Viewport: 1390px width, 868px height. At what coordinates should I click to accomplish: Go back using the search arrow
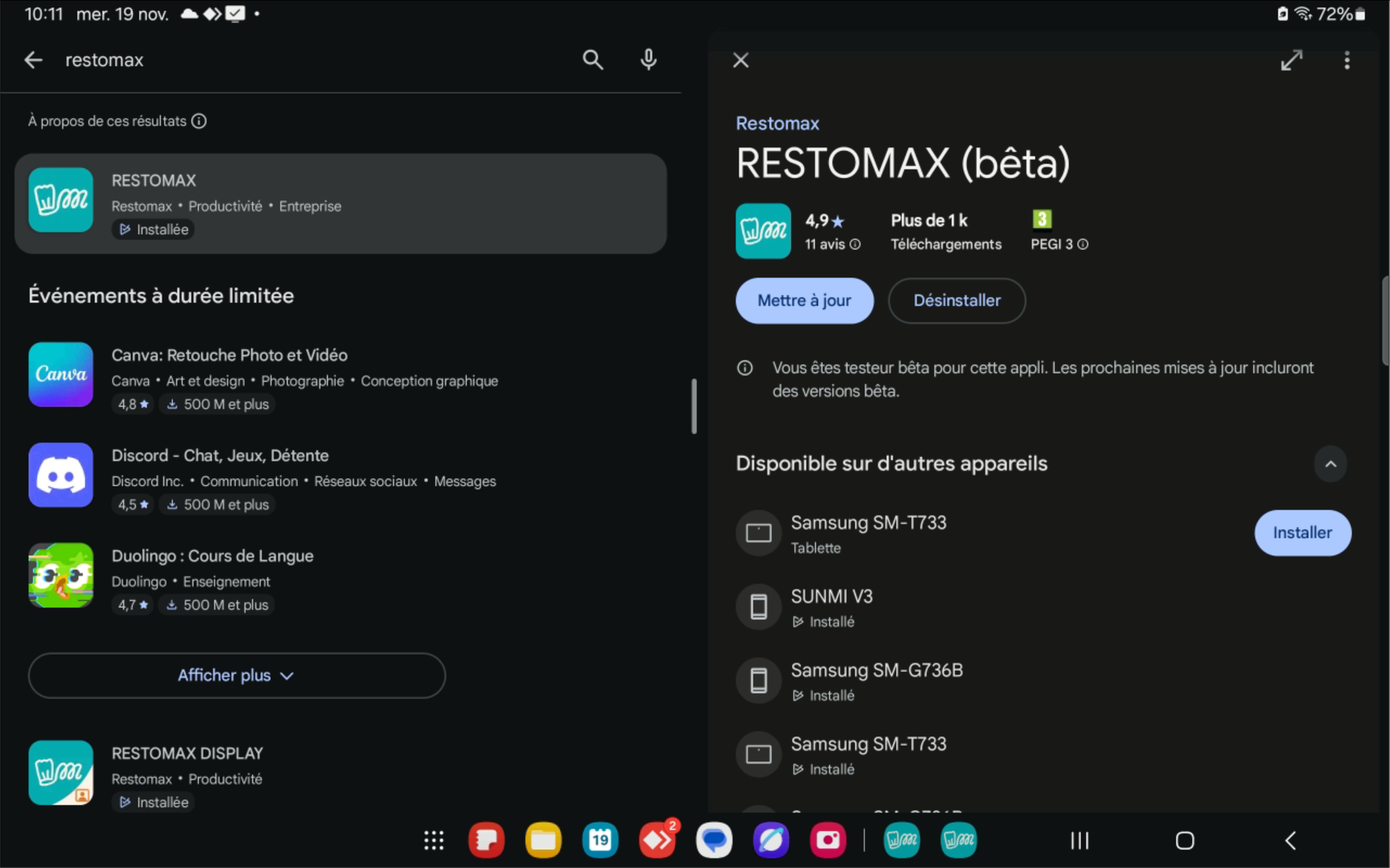tap(33, 60)
